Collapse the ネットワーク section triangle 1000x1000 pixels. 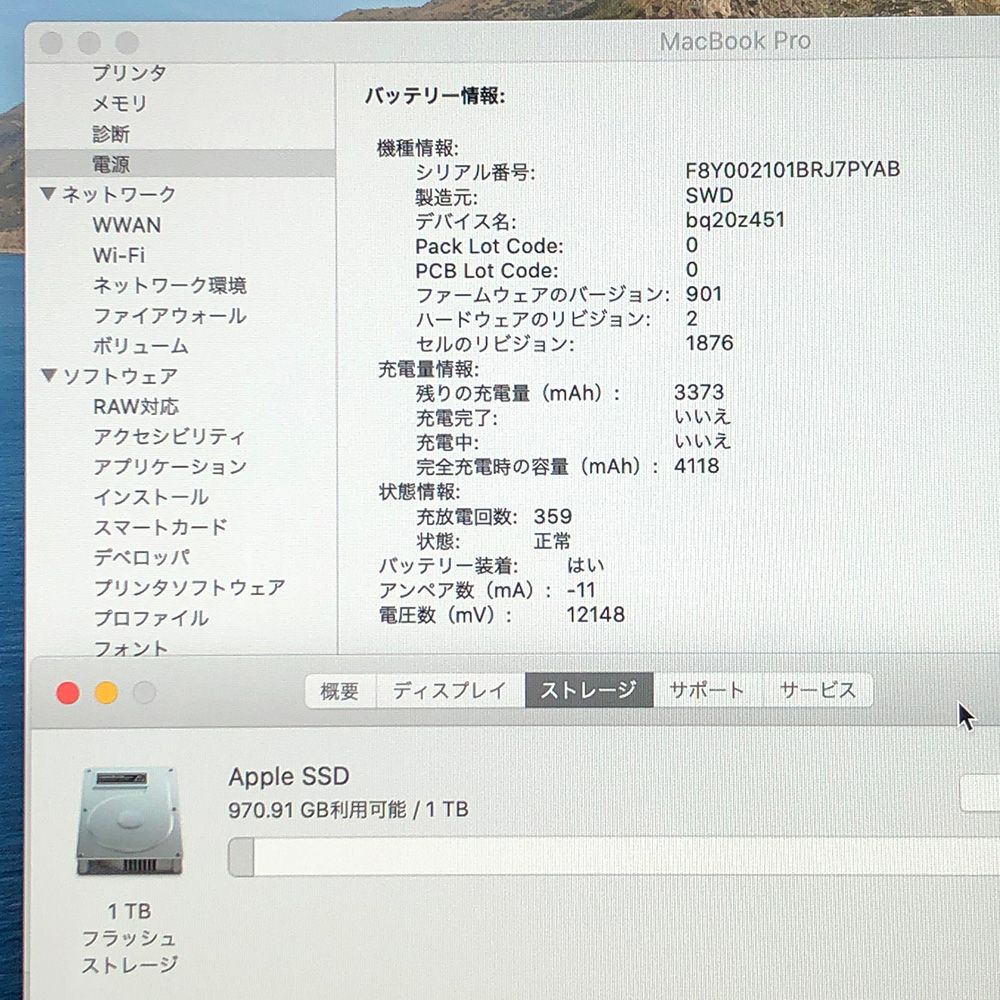coord(48,193)
